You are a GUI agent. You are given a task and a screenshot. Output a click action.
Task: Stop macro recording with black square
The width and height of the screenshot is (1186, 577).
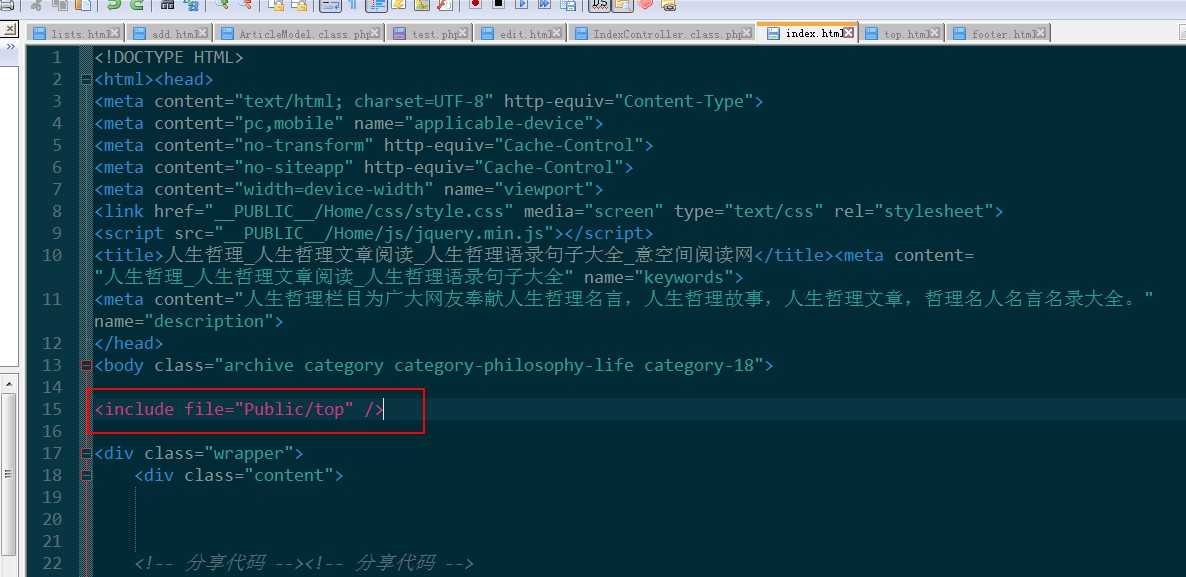498,5
